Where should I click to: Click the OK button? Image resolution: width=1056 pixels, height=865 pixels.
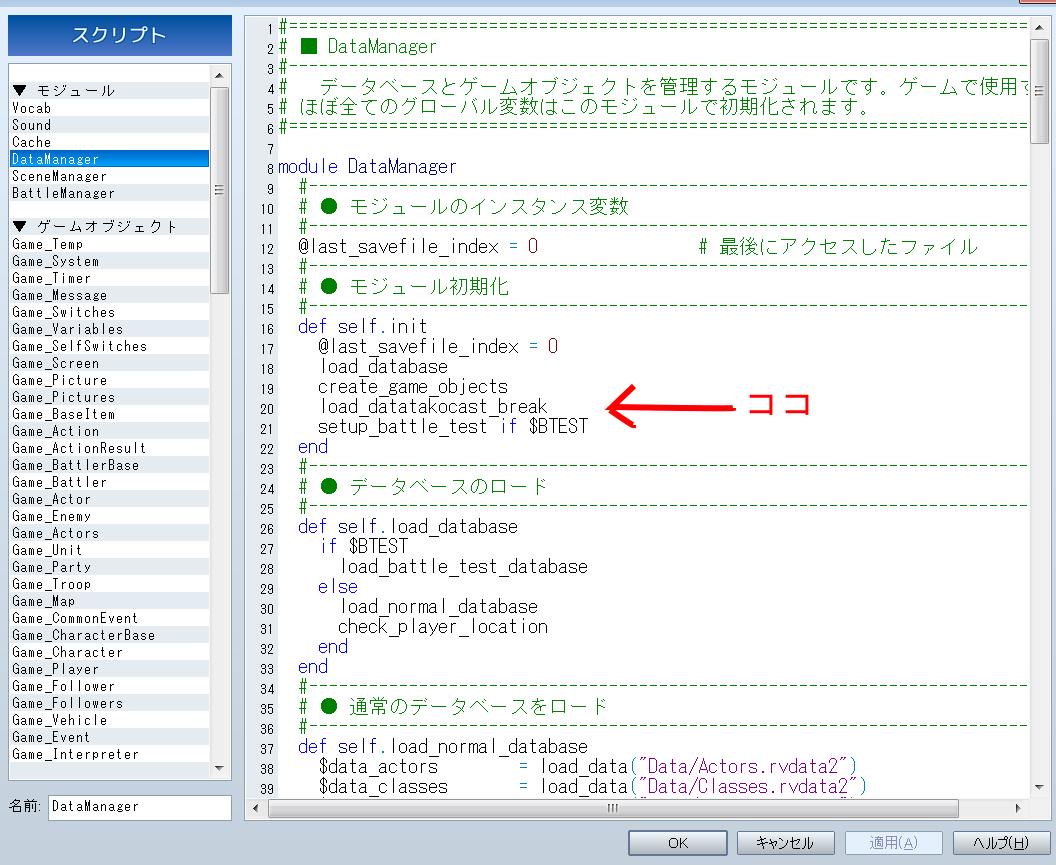(x=678, y=843)
